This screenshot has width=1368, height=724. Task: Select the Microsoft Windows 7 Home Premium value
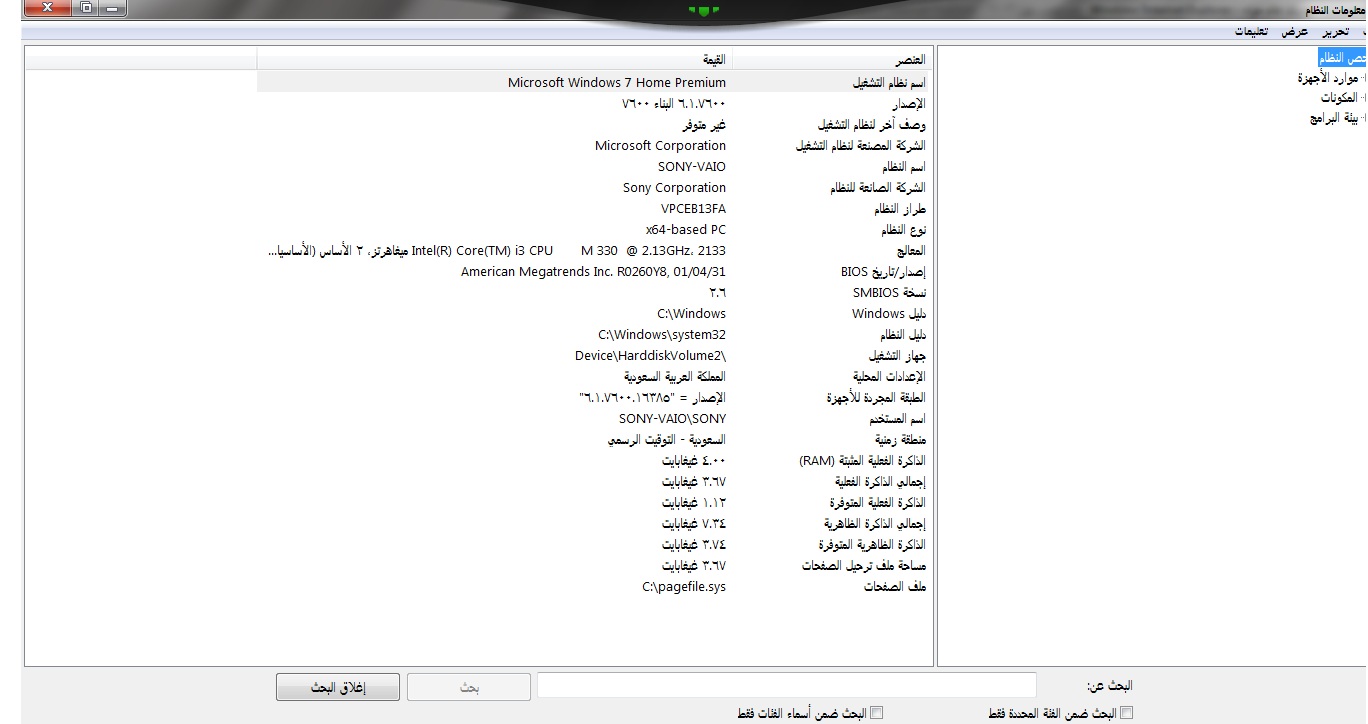point(617,83)
